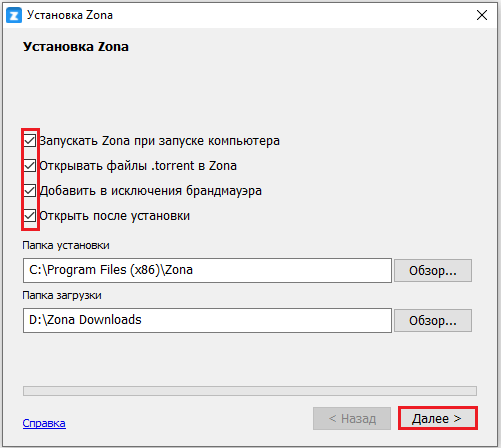The width and height of the screenshot is (501, 448).
Task: Toggle the 'Открывать файлы .torrent в Zona' checkbox
Action: pos(30,166)
